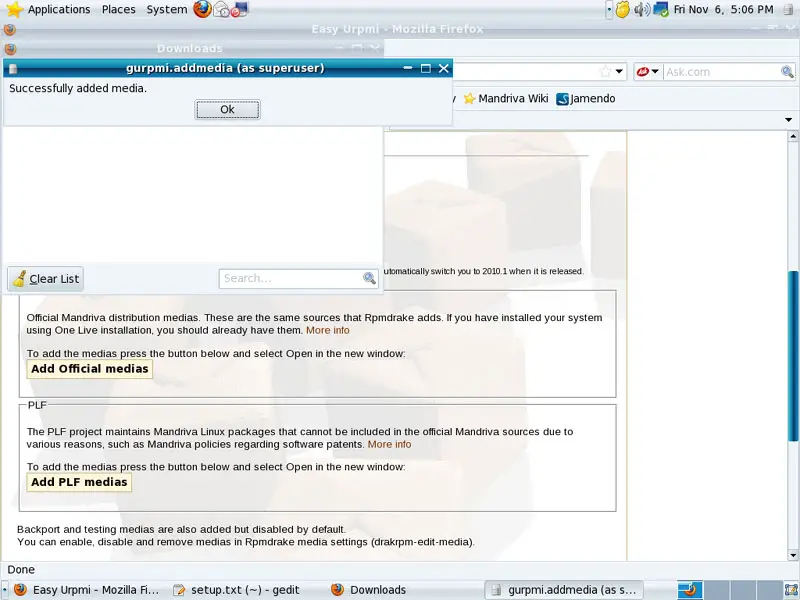Image resolution: width=800 pixels, height=600 pixels.
Task: Open the Jamendo bookmark
Action: pos(586,98)
